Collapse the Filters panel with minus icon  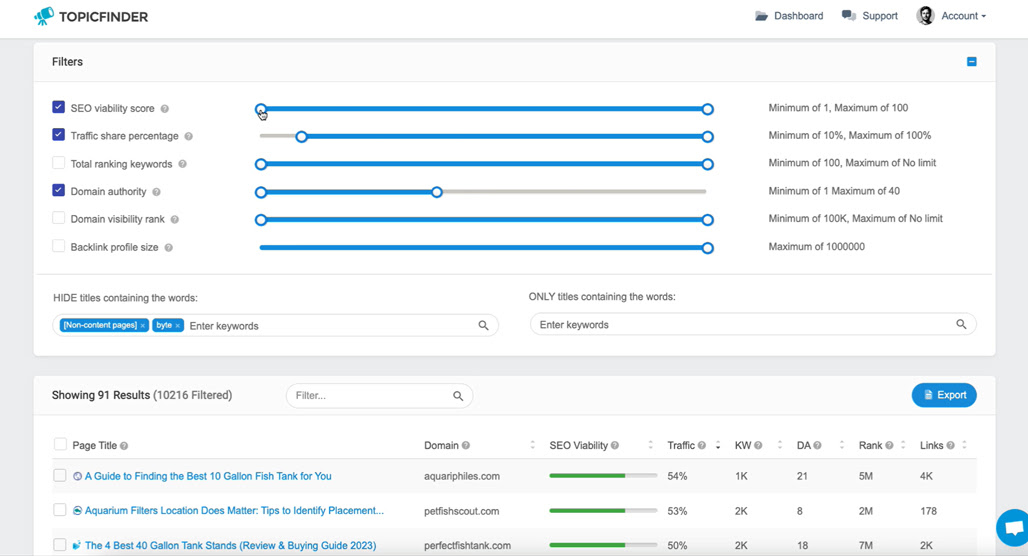(972, 62)
